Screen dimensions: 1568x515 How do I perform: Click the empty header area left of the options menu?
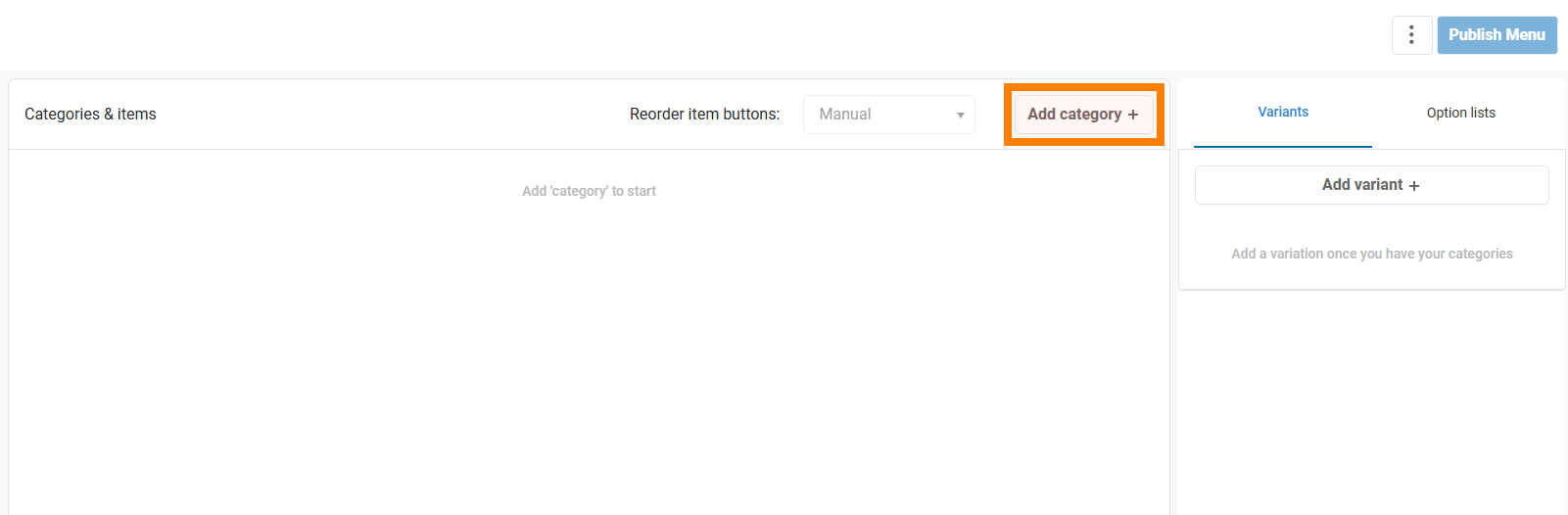click(x=686, y=35)
